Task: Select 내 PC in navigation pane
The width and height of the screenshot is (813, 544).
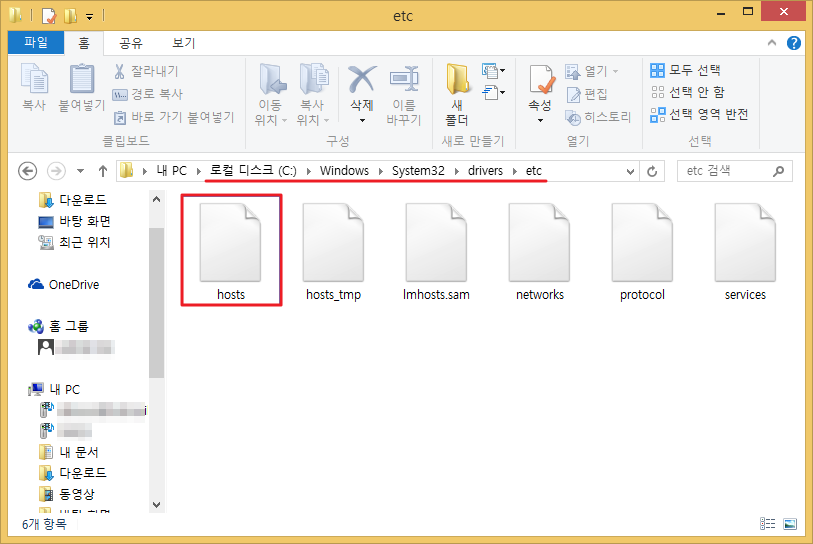Action: [x=55, y=389]
